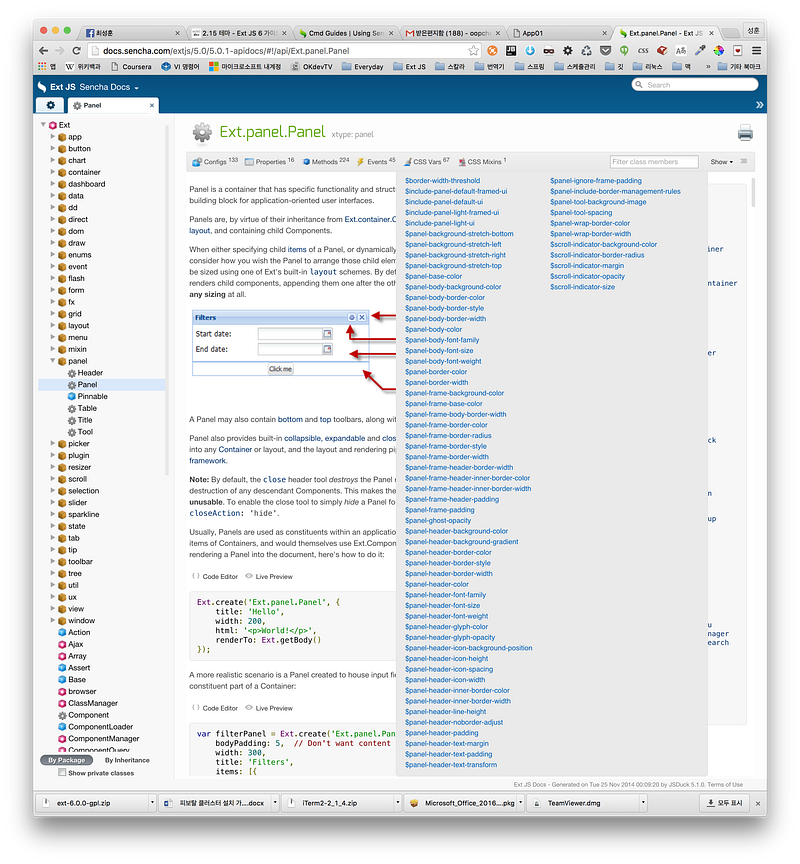The image size is (800, 864).
Task: Open the Ext JS bookmarks folder
Action: click(409, 67)
